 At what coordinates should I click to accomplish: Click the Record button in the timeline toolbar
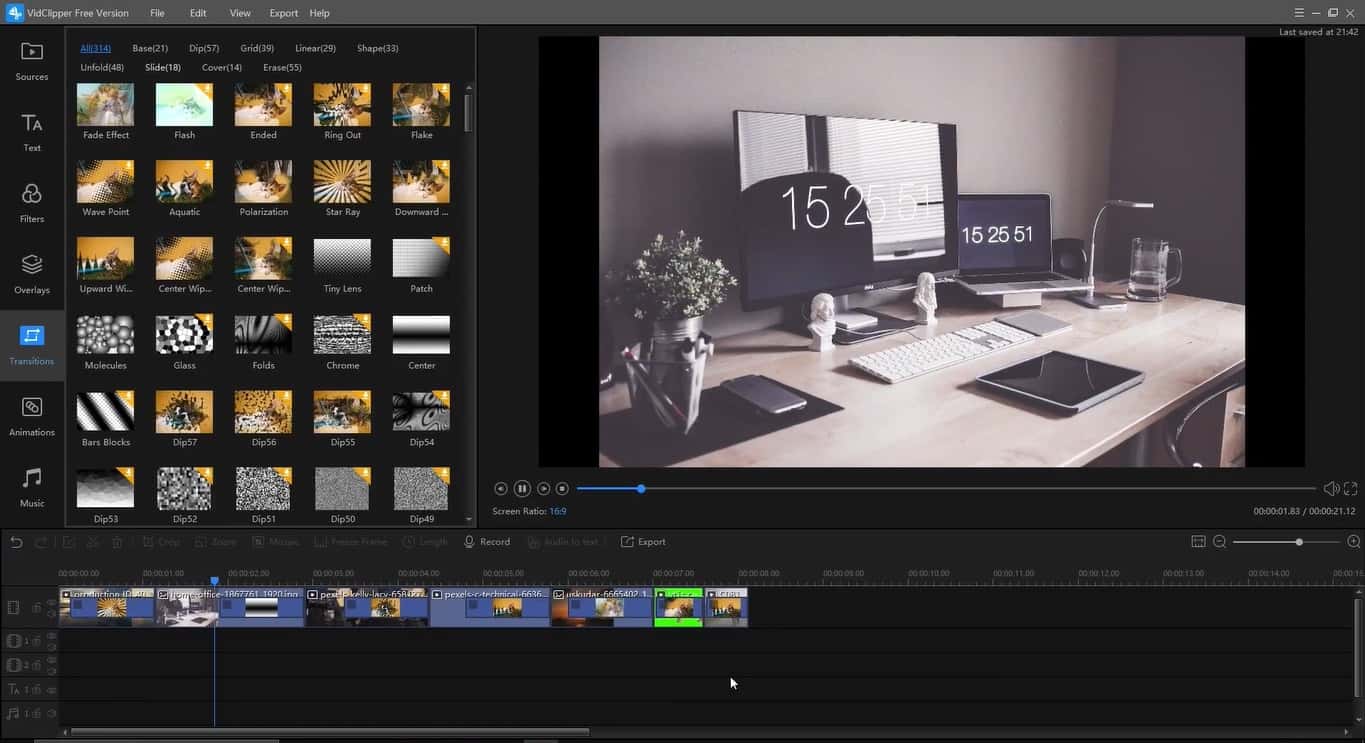click(x=486, y=542)
